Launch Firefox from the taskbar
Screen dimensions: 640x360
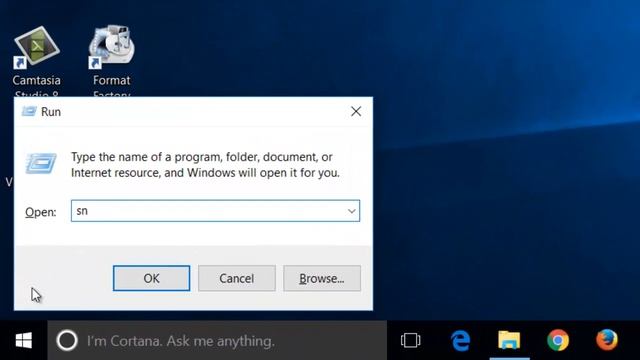[x=607, y=340]
